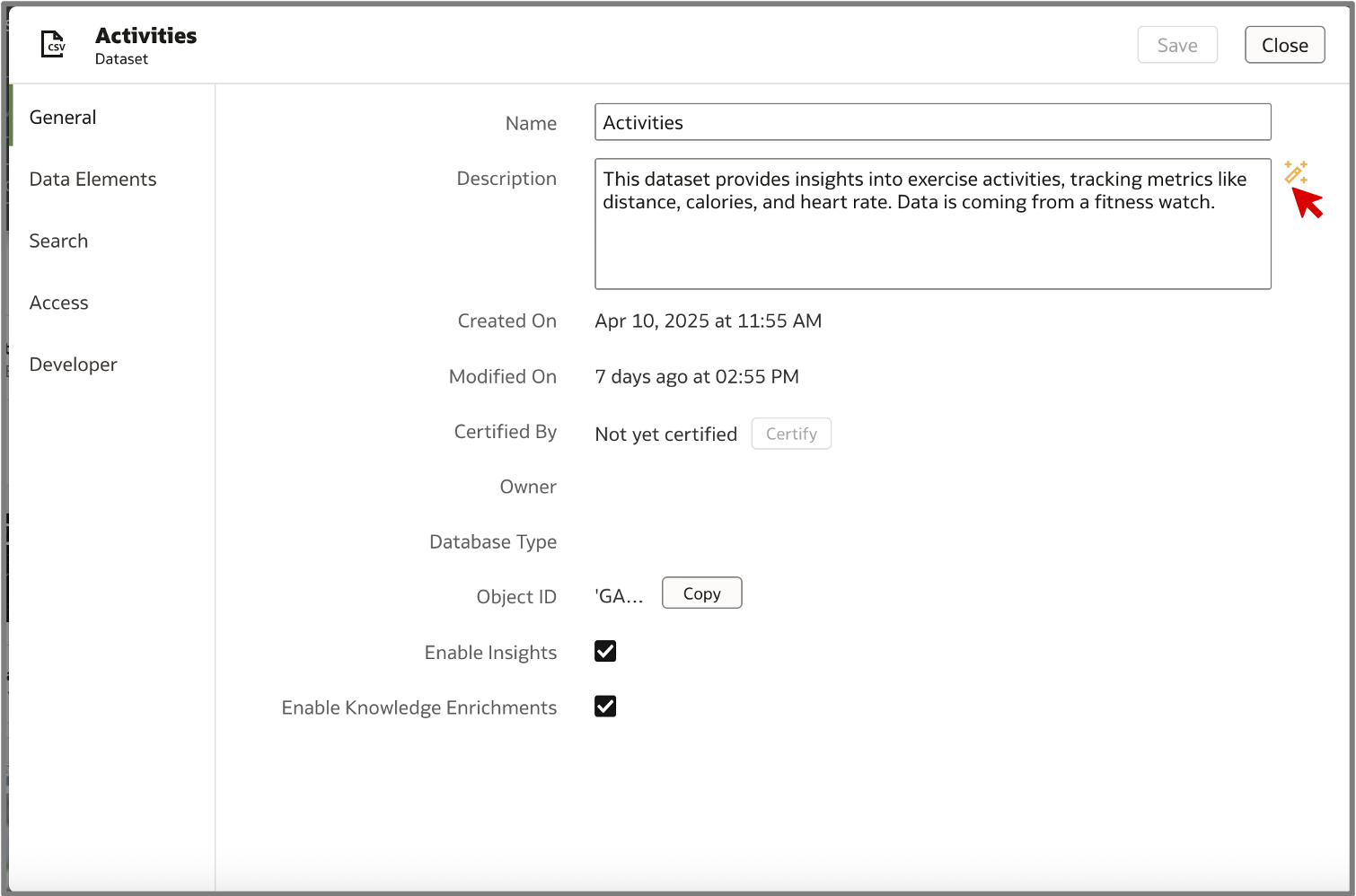Click into the Name input field
This screenshot has height=896, width=1356.
(x=932, y=122)
